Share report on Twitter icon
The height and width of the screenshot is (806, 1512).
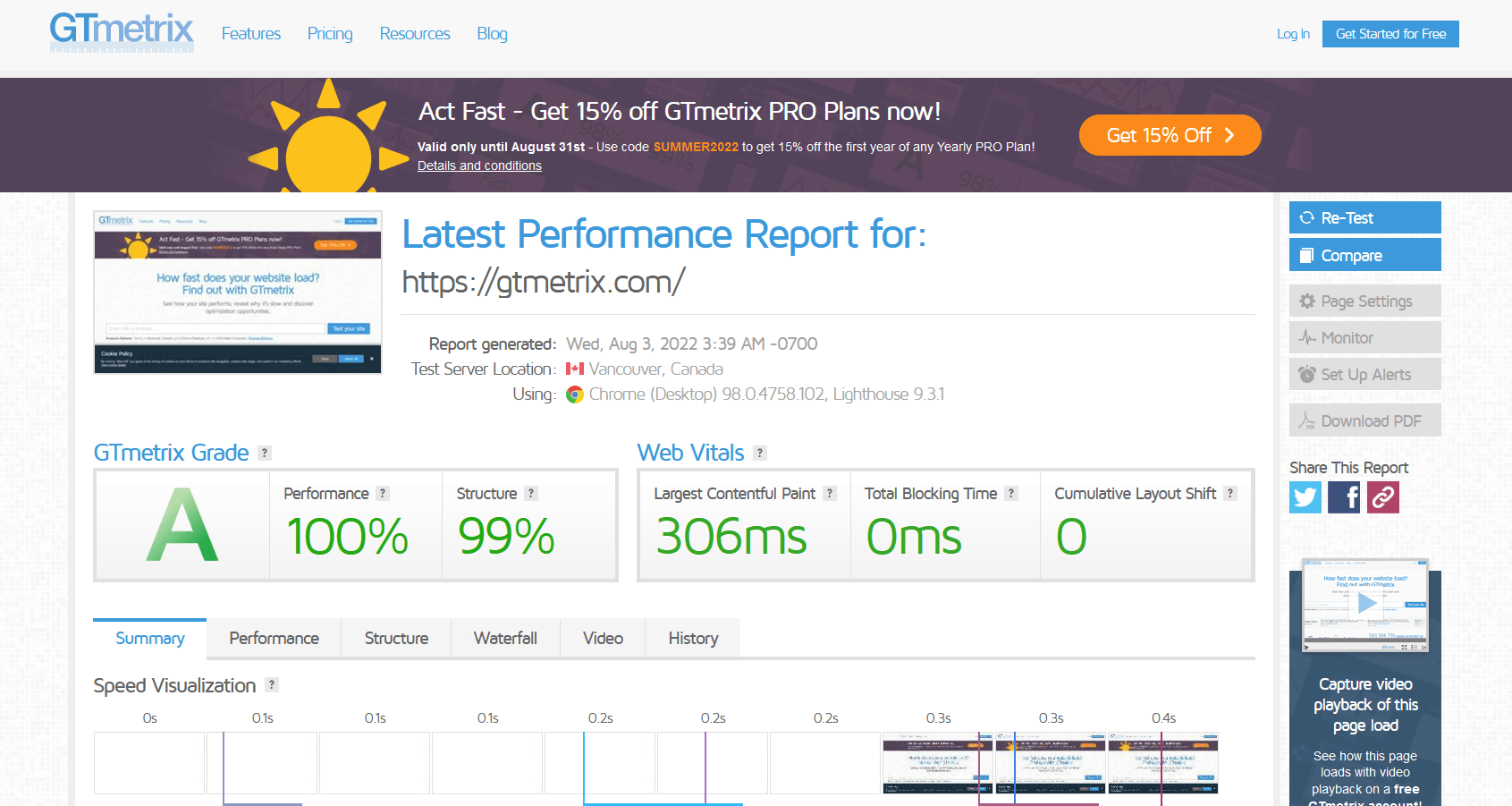click(x=1305, y=497)
